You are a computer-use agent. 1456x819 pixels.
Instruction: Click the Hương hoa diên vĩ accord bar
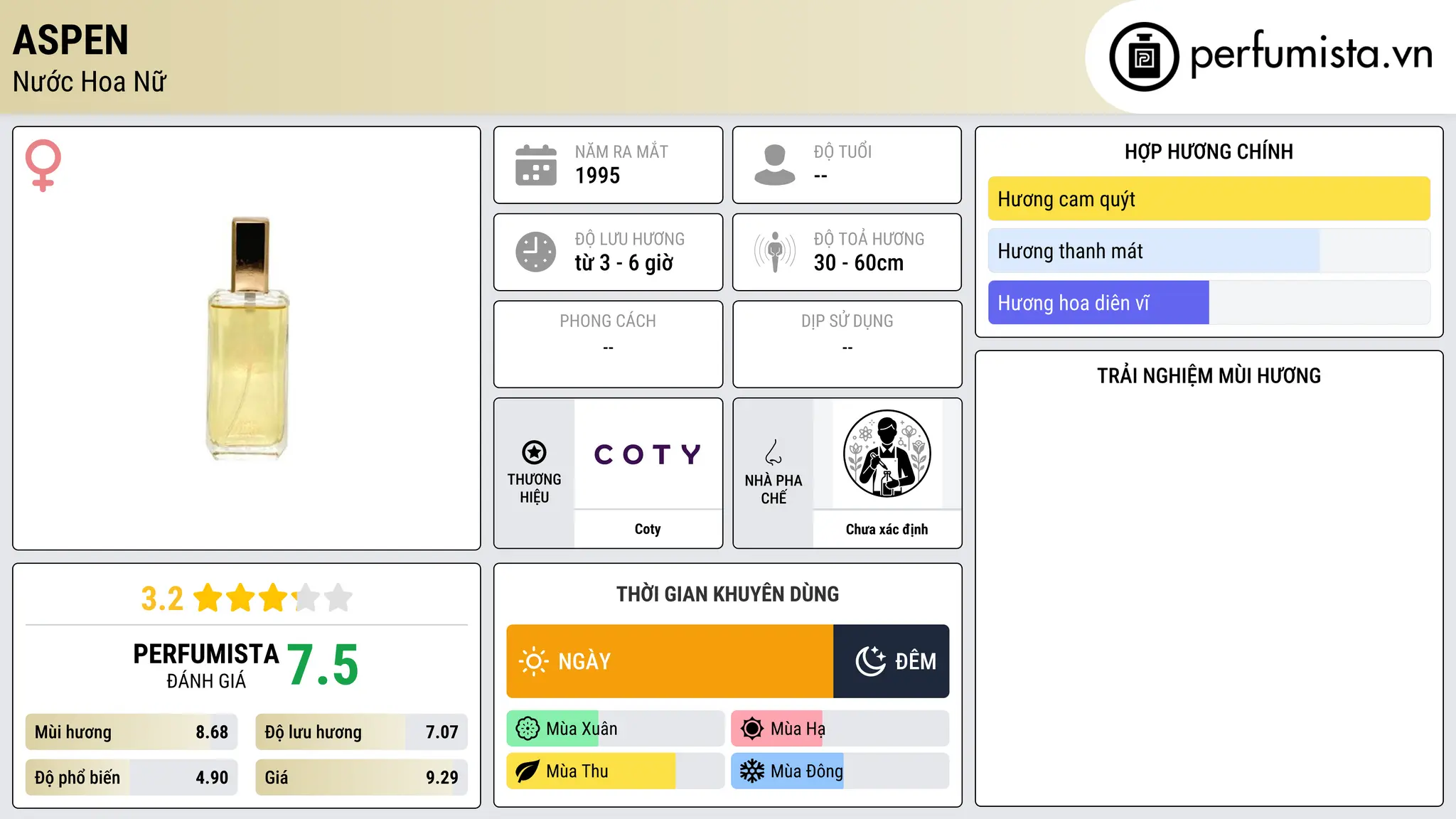tap(1209, 303)
